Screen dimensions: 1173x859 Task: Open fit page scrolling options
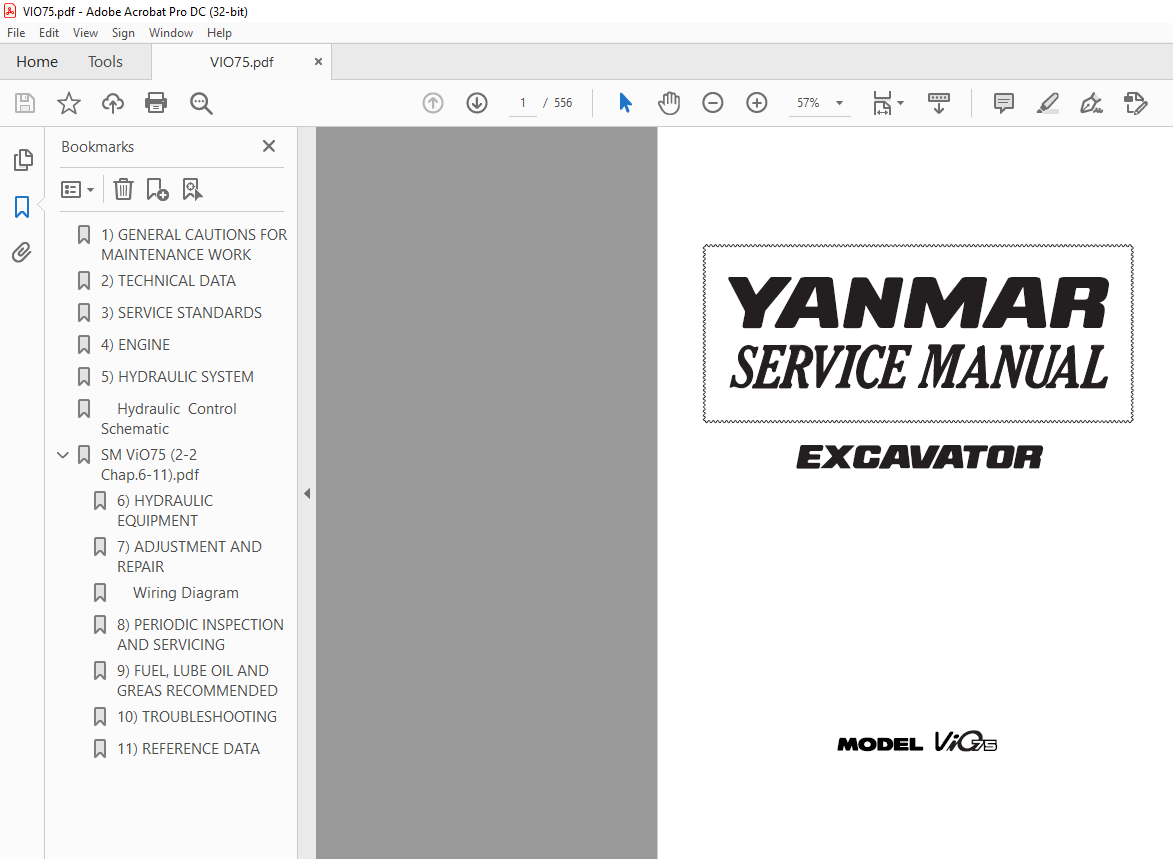coord(888,103)
